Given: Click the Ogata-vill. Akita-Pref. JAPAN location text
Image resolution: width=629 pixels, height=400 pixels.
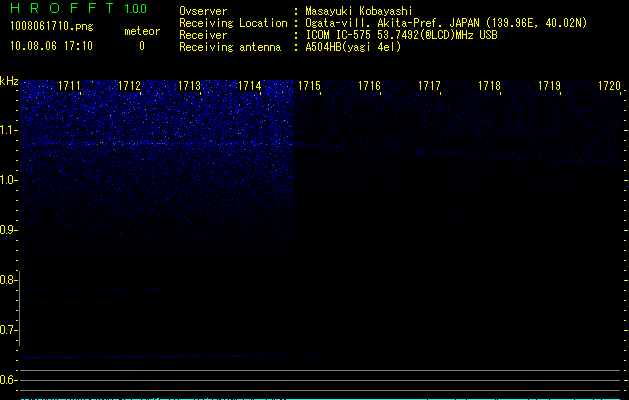Looking at the screenshot, I should pos(446,23).
